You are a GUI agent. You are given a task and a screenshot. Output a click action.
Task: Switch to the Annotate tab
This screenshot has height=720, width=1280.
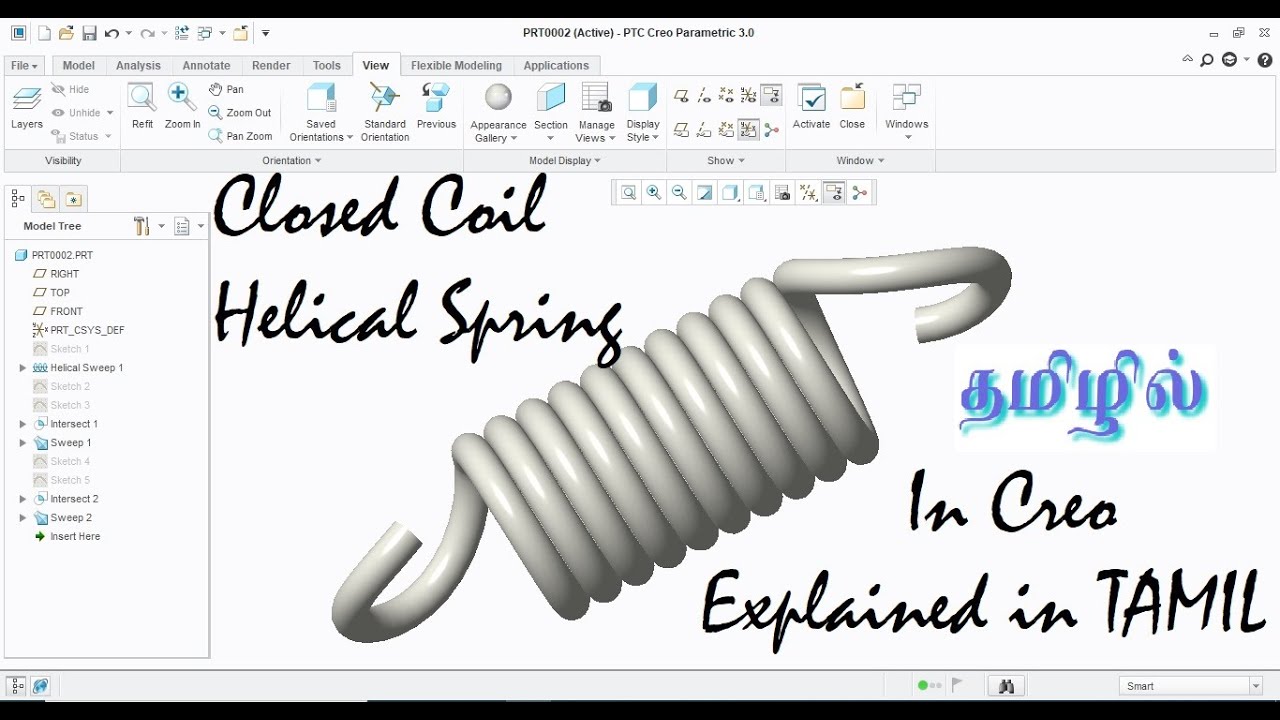(206, 66)
